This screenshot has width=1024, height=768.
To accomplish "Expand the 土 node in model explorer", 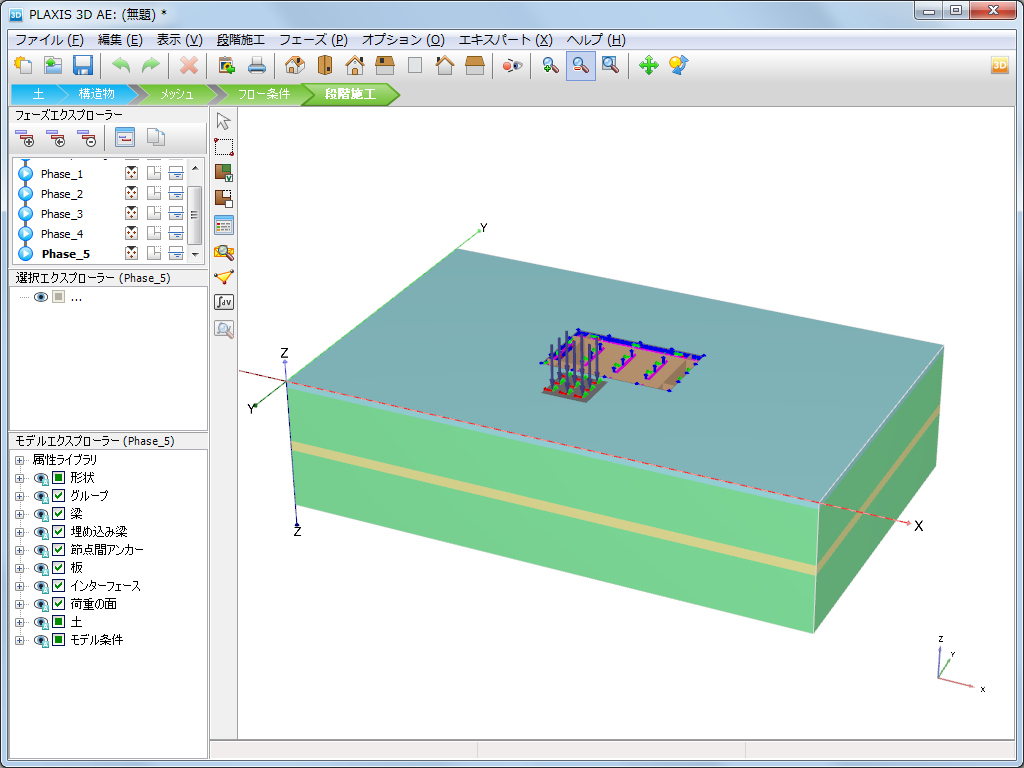I will [19, 622].
